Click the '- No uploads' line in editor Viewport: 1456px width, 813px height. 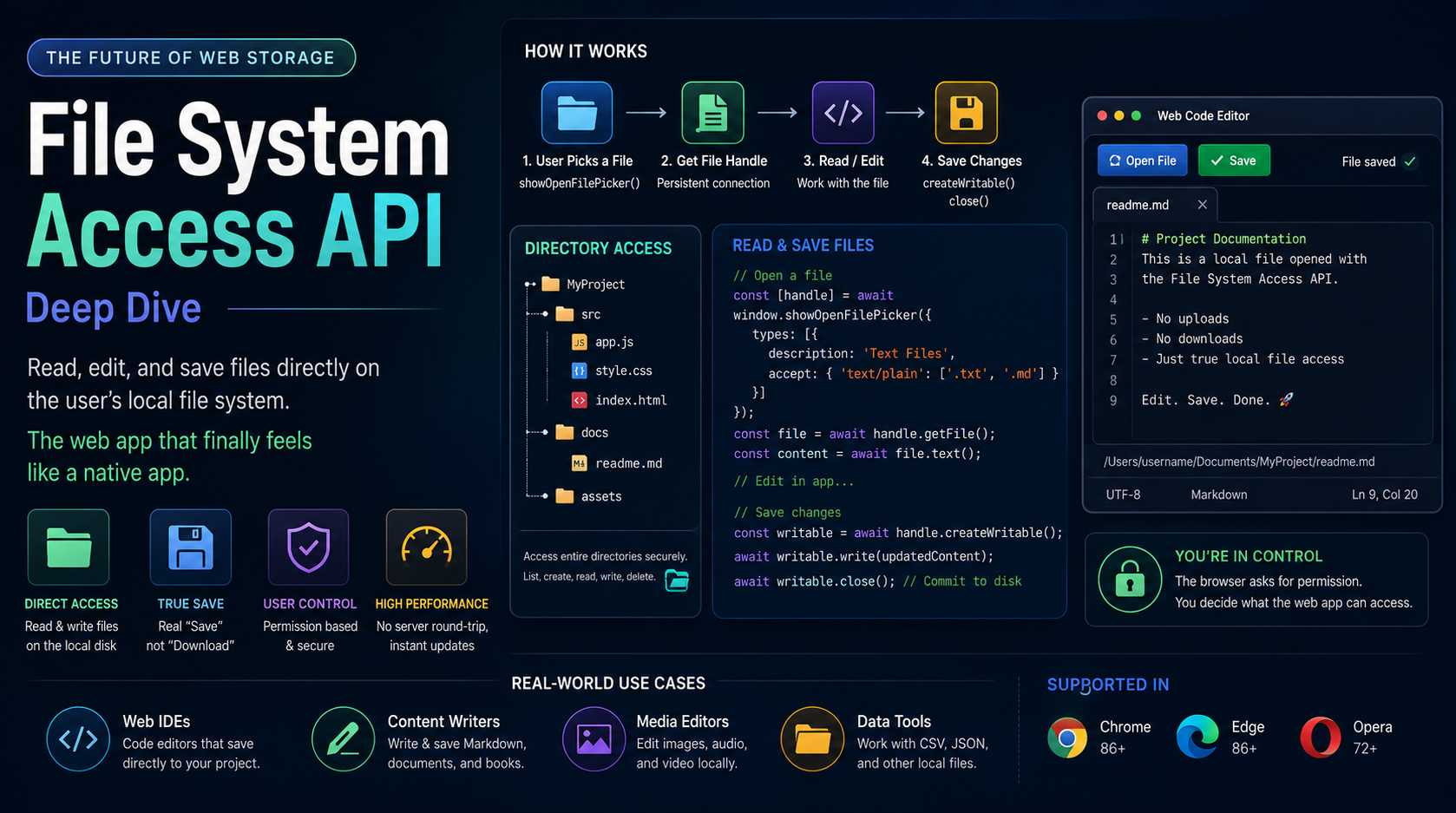(1185, 318)
